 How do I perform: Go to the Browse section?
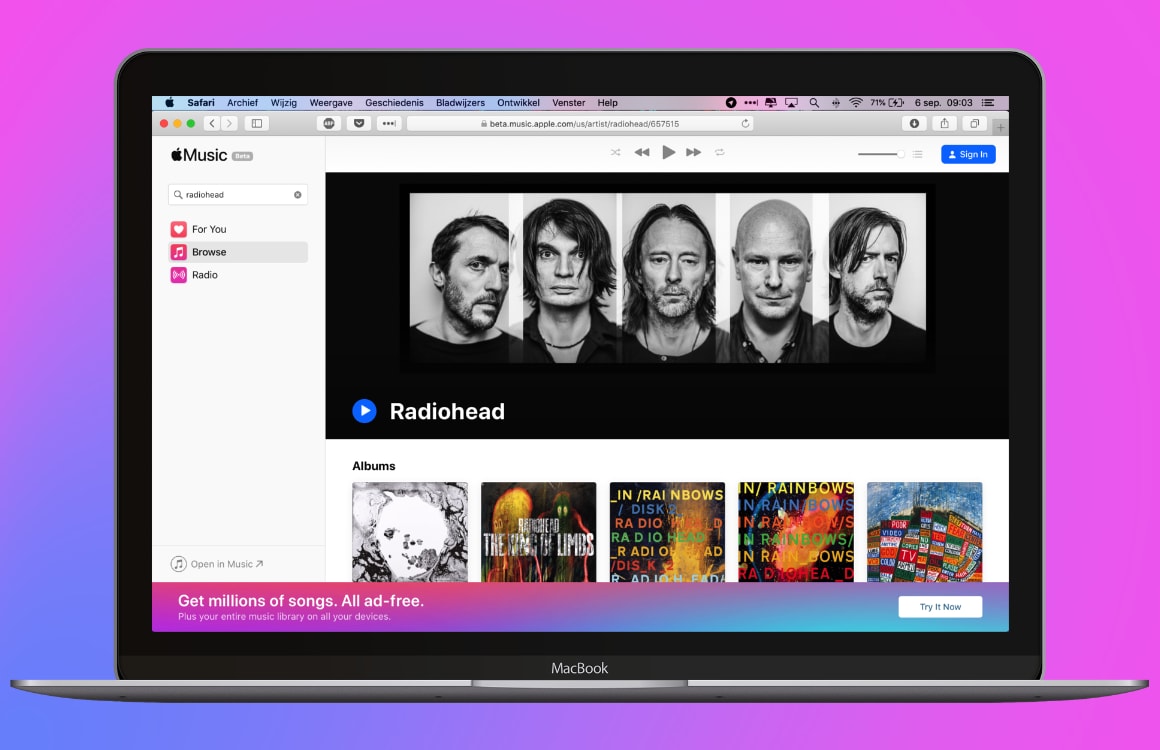[237, 252]
